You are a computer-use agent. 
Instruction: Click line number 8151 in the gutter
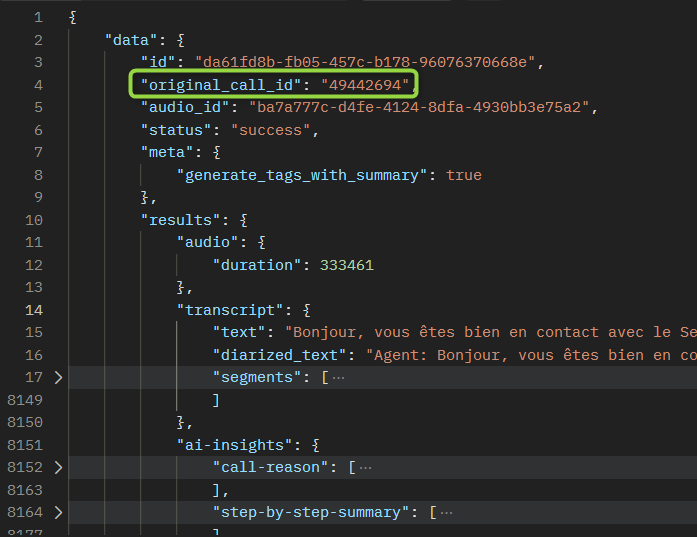[25, 445]
